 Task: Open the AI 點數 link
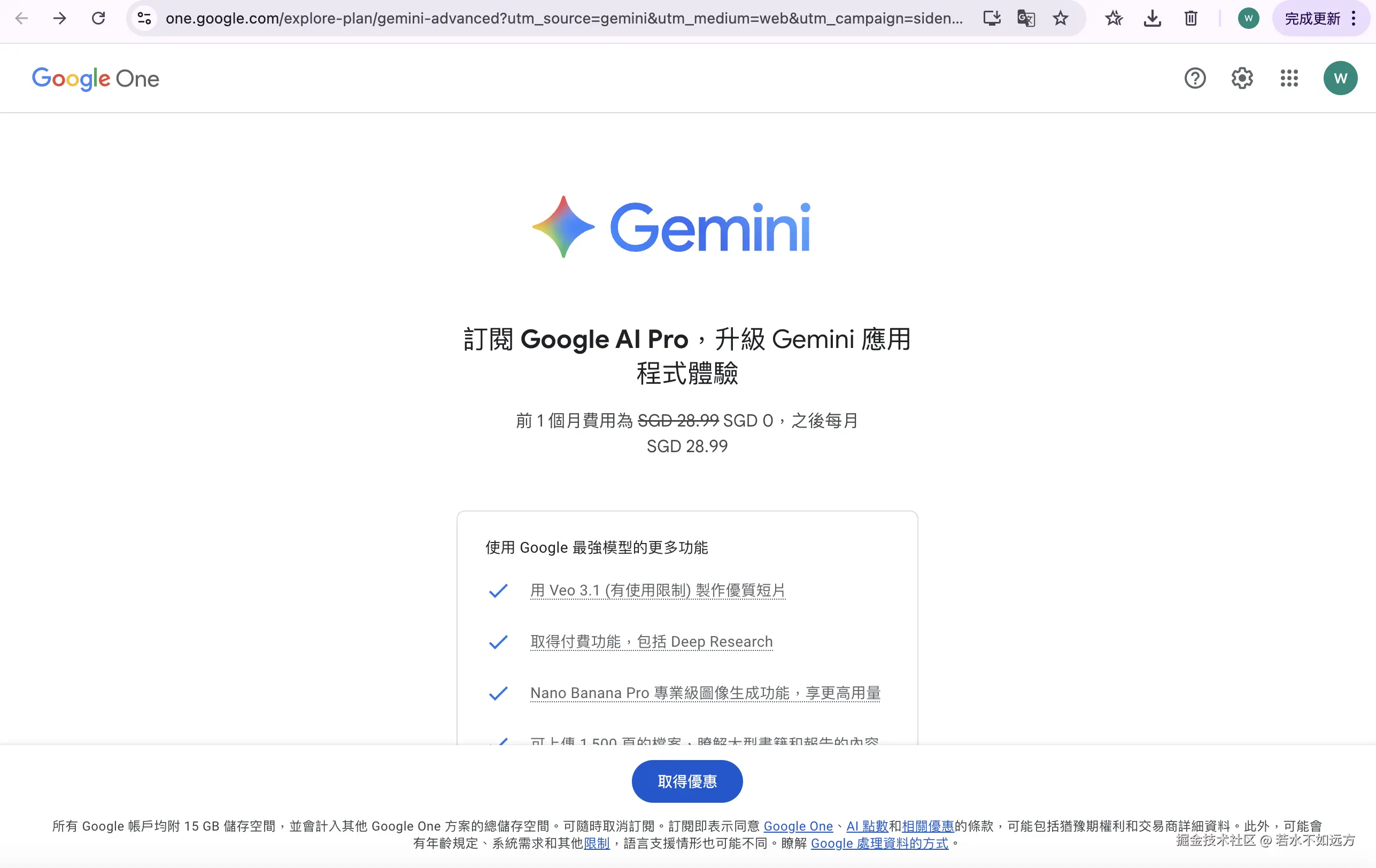point(867,826)
